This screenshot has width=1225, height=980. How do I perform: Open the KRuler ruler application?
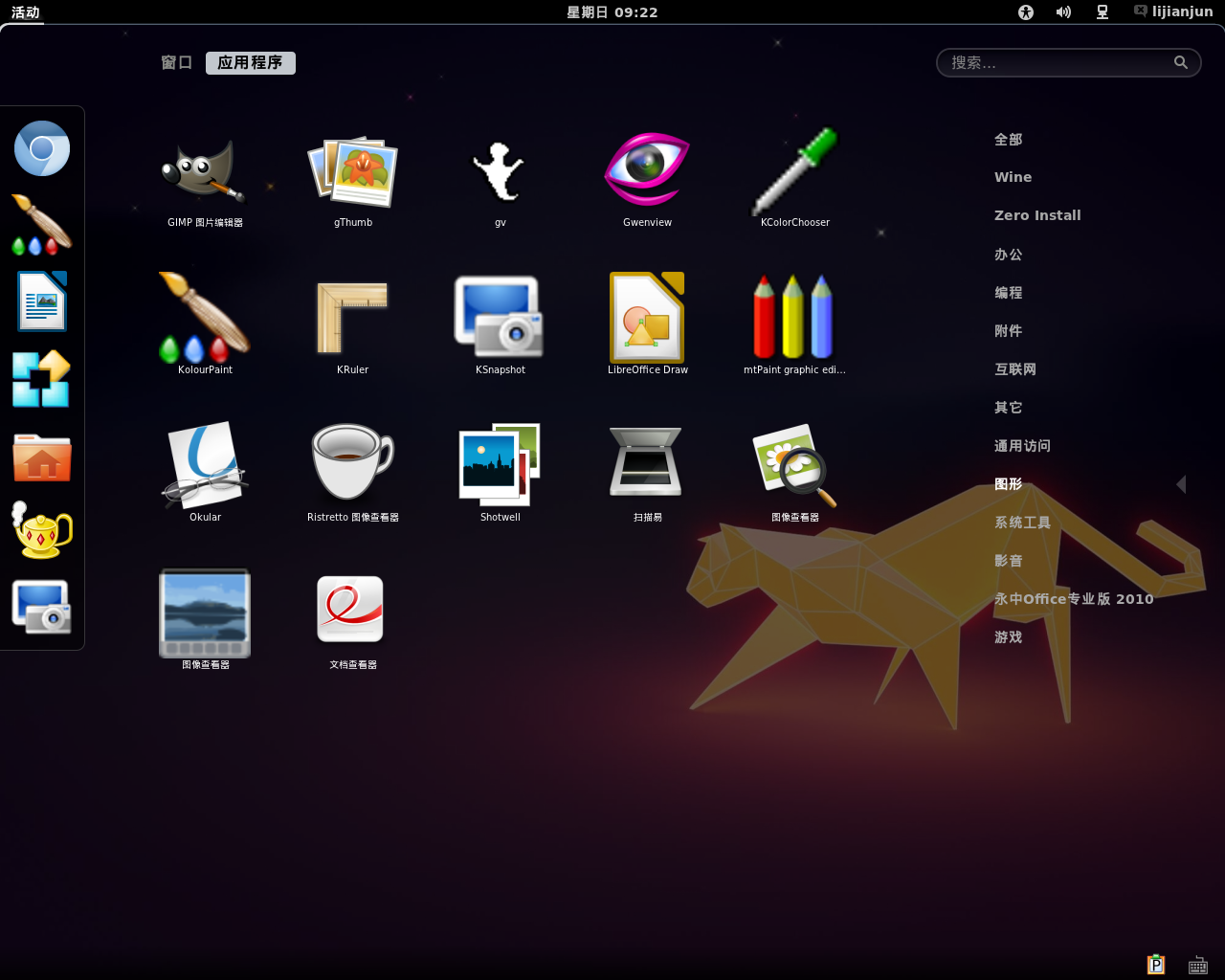352,323
